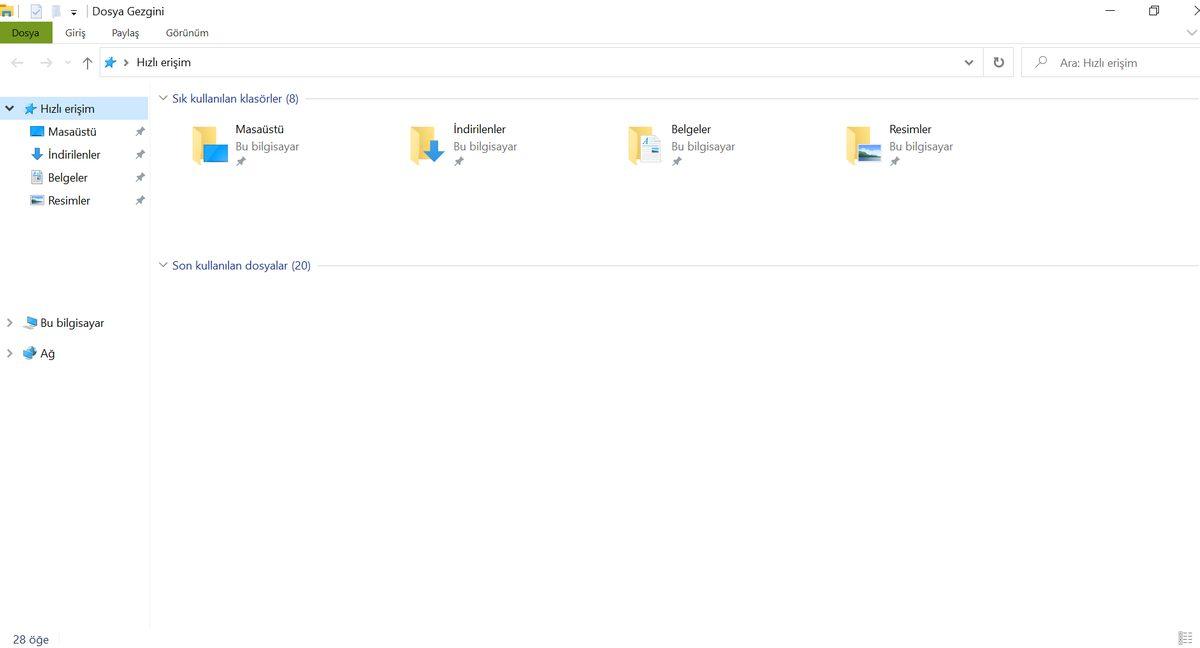Collapse the Son kullanılan dosyalar group

163,266
